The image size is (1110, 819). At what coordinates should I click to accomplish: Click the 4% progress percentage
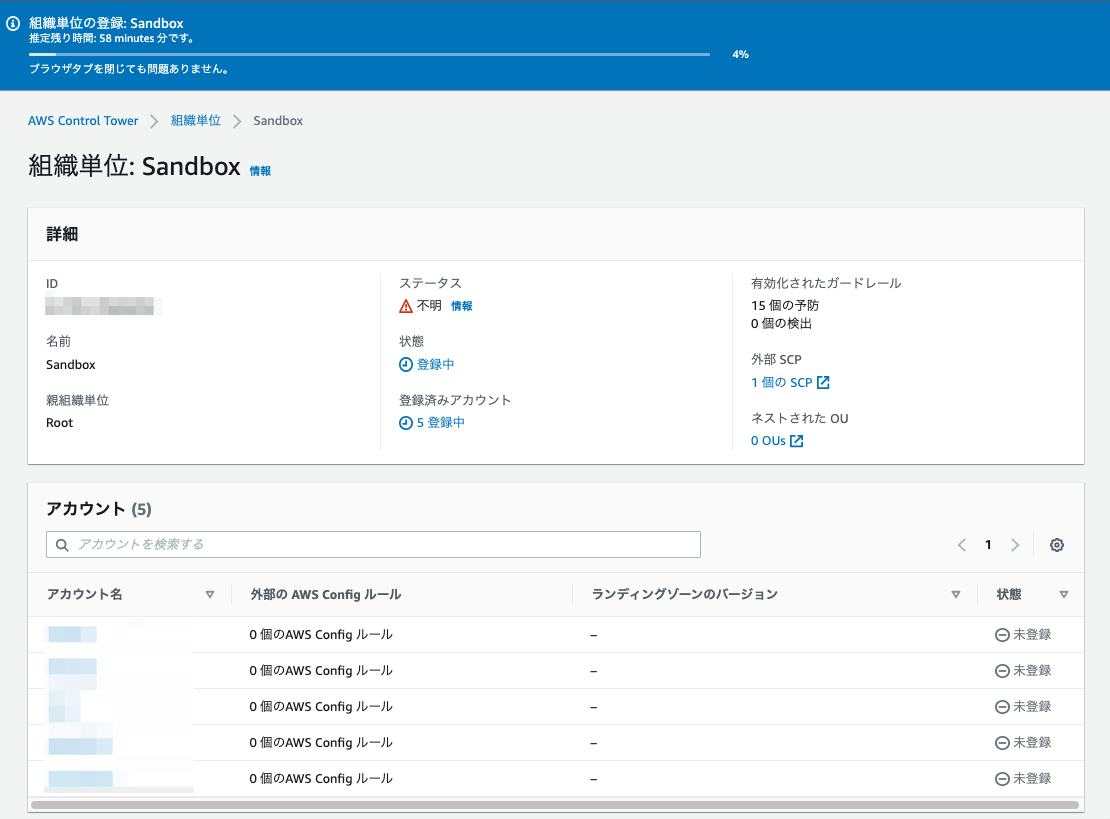[x=740, y=55]
